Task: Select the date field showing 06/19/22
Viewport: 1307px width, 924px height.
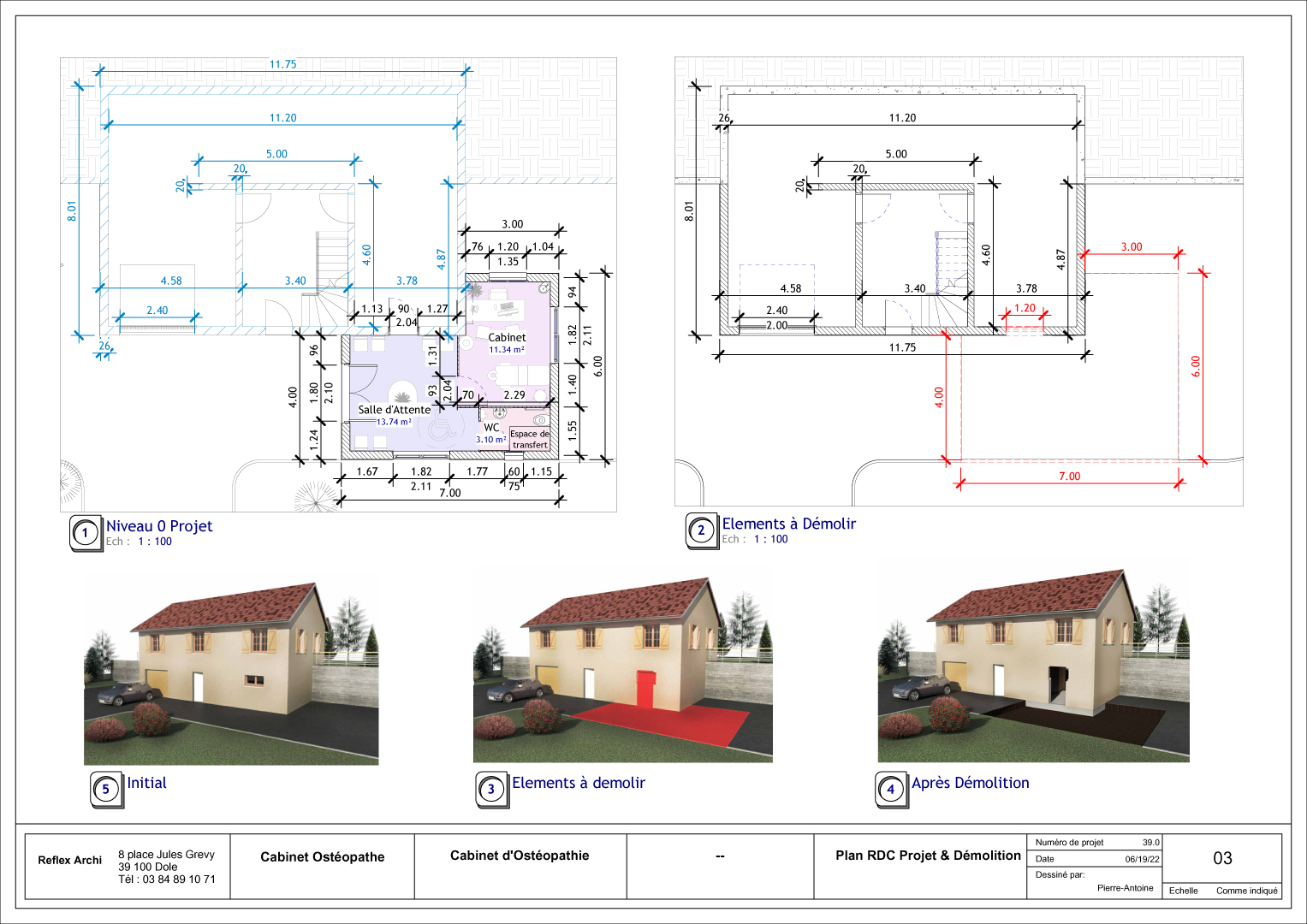Action: click(1142, 859)
